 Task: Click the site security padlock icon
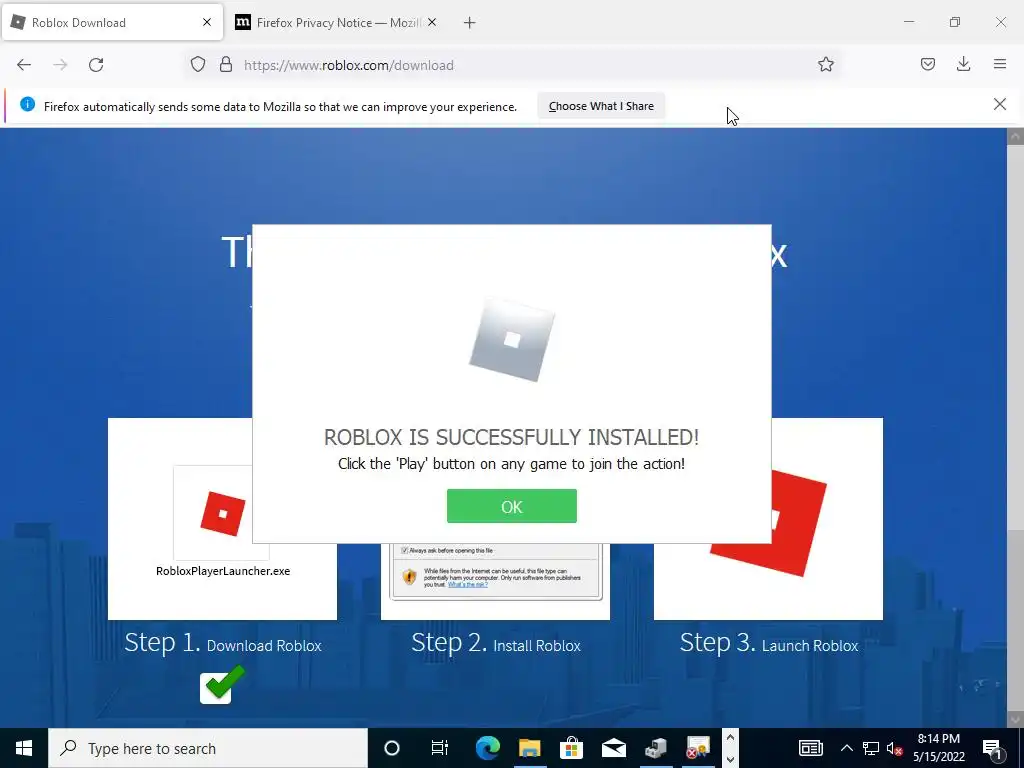click(x=226, y=65)
